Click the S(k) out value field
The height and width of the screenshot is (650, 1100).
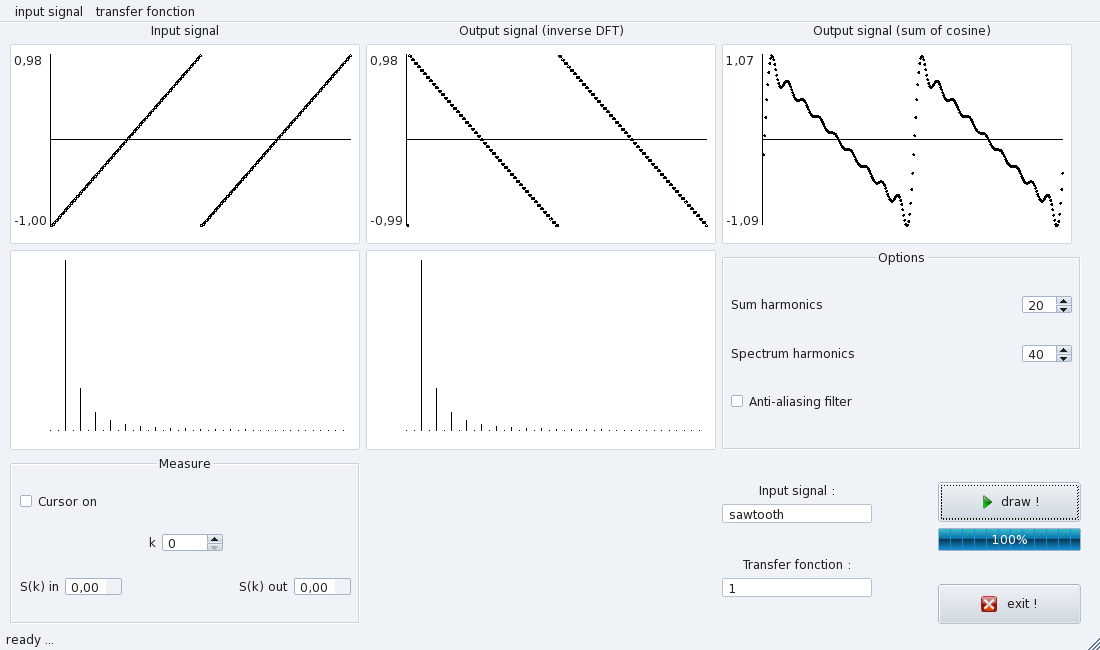[322, 587]
